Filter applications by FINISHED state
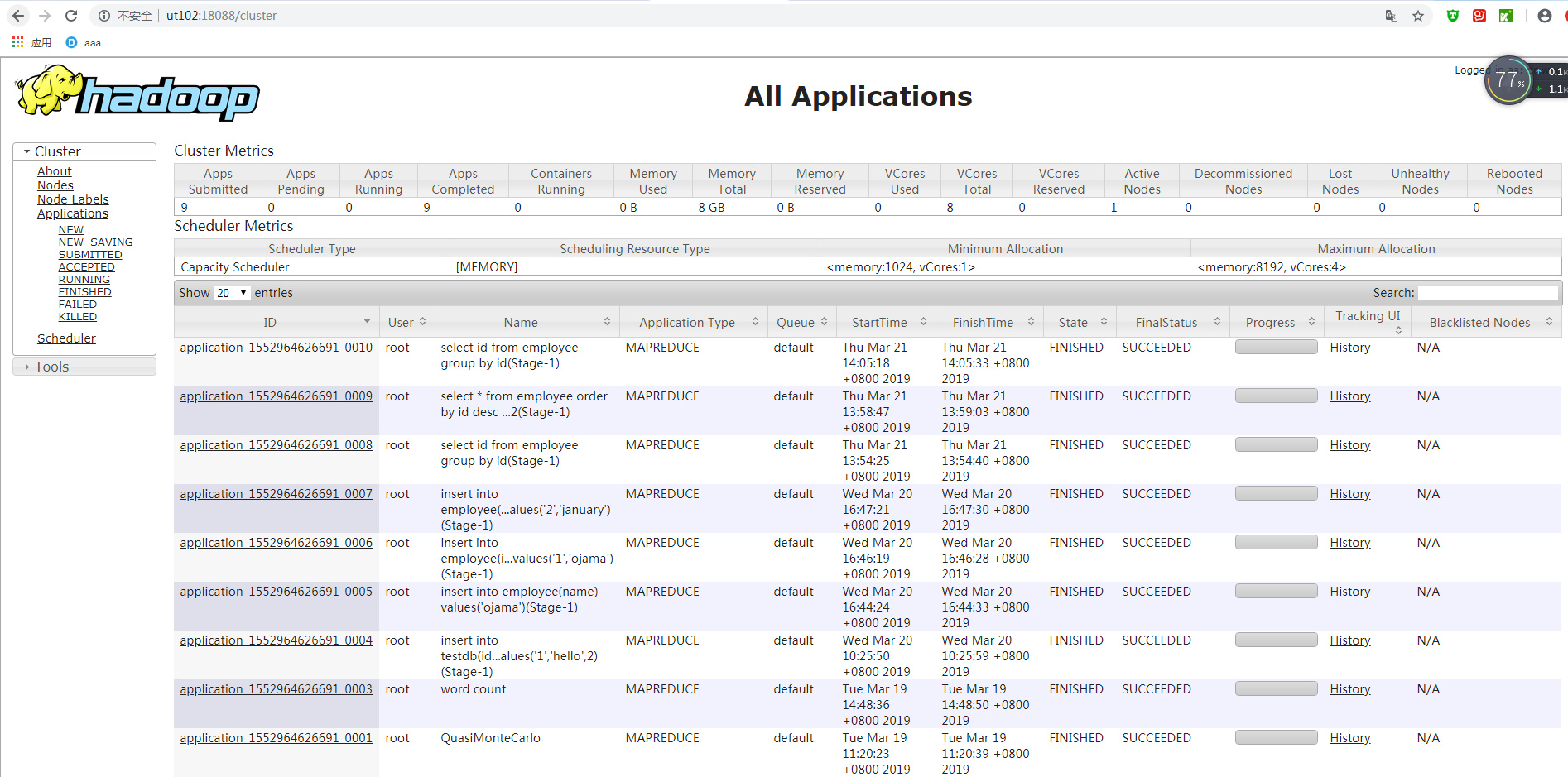Screen dimensions: 1568x777 click(85, 292)
